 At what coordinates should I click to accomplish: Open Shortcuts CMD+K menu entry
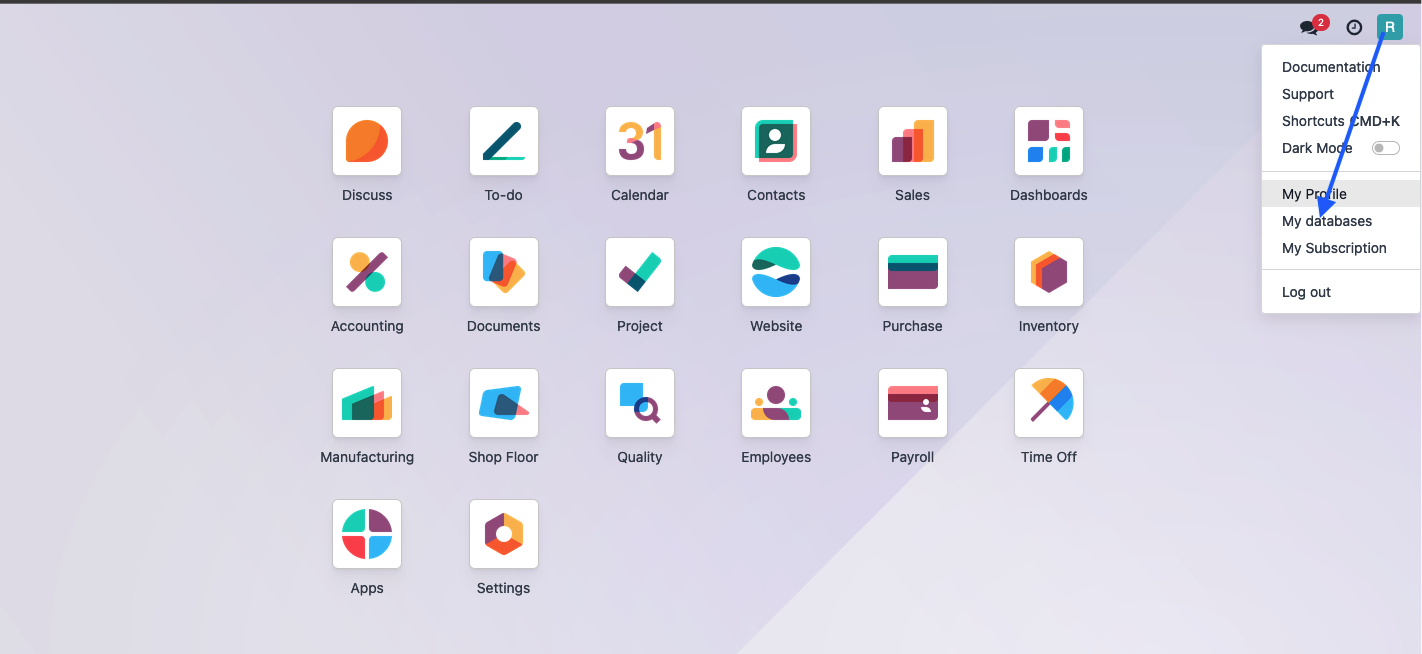(1341, 121)
